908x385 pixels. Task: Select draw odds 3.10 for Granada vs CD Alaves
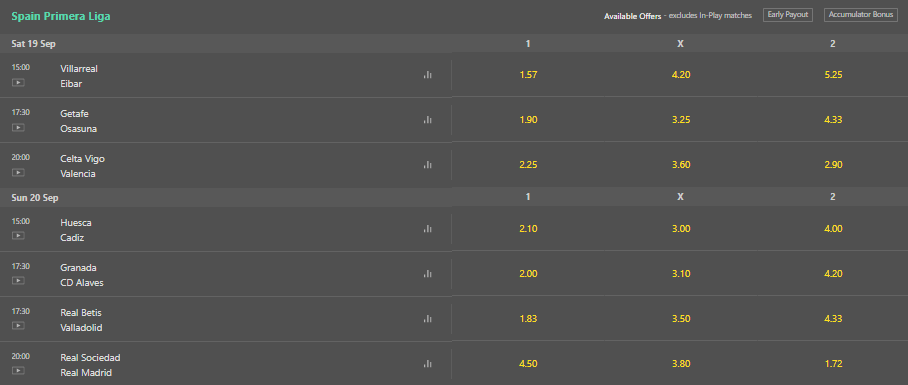click(x=680, y=274)
